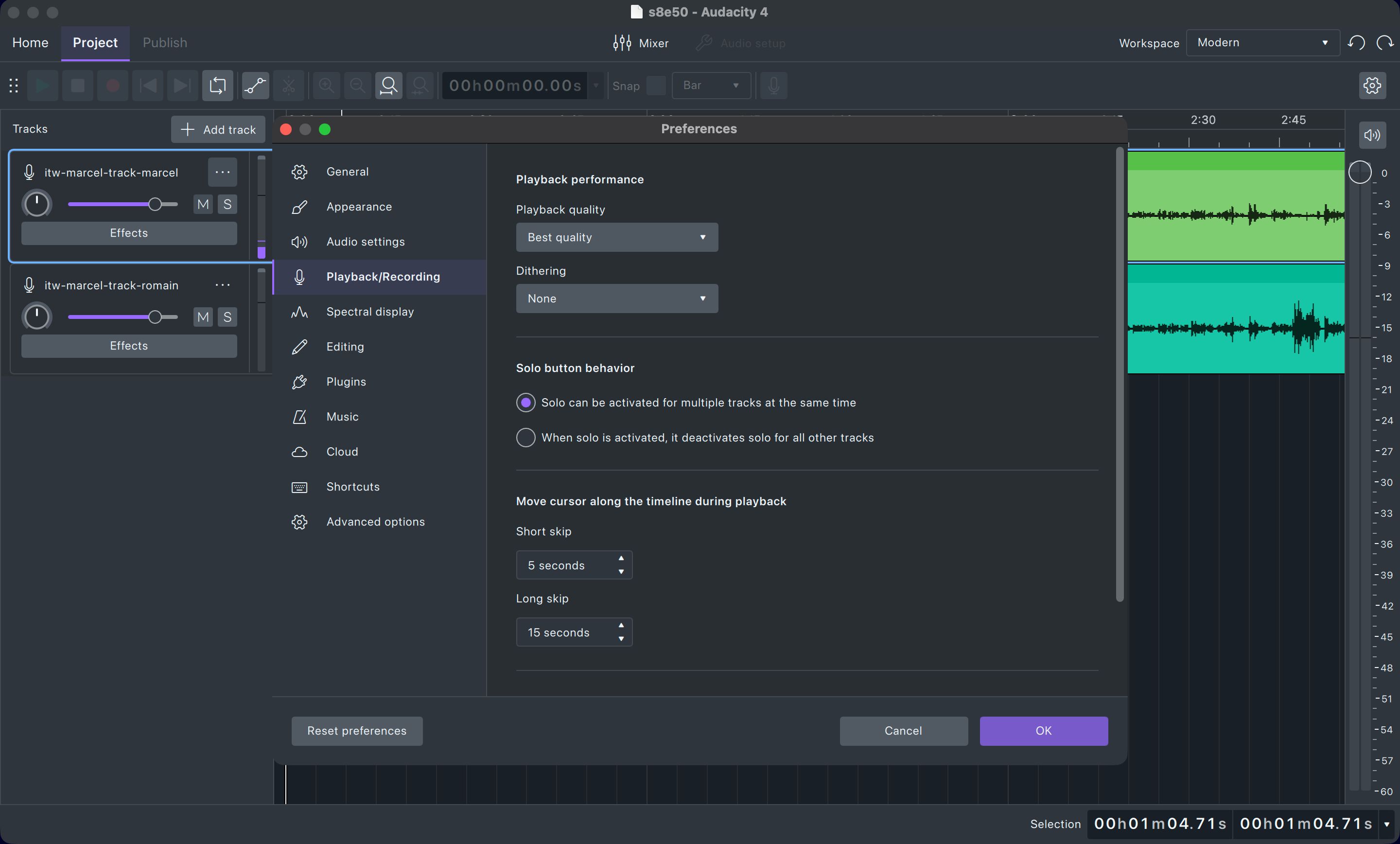Increase Short skip using the up stepper

(620, 559)
